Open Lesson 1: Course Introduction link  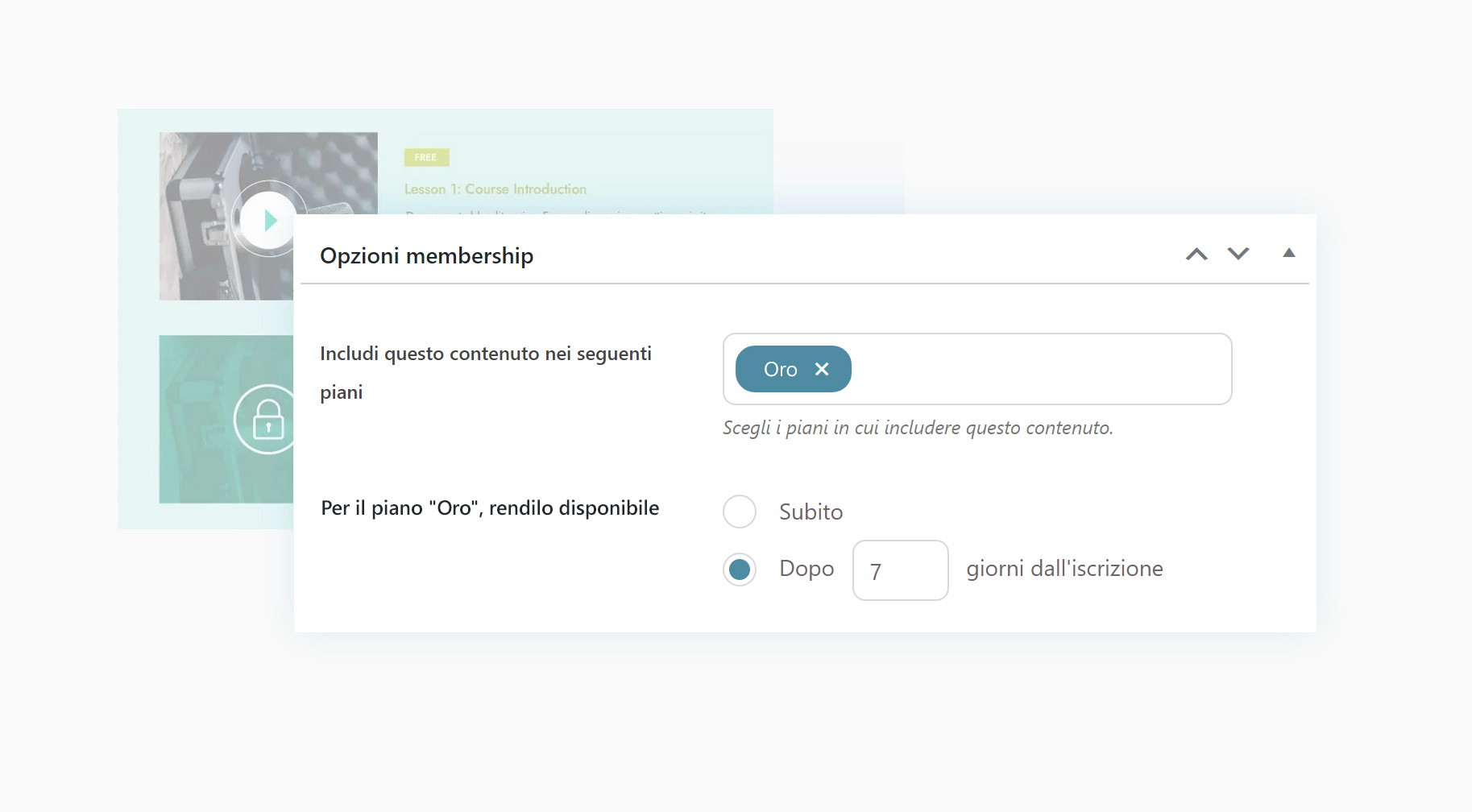coord(496,189)
